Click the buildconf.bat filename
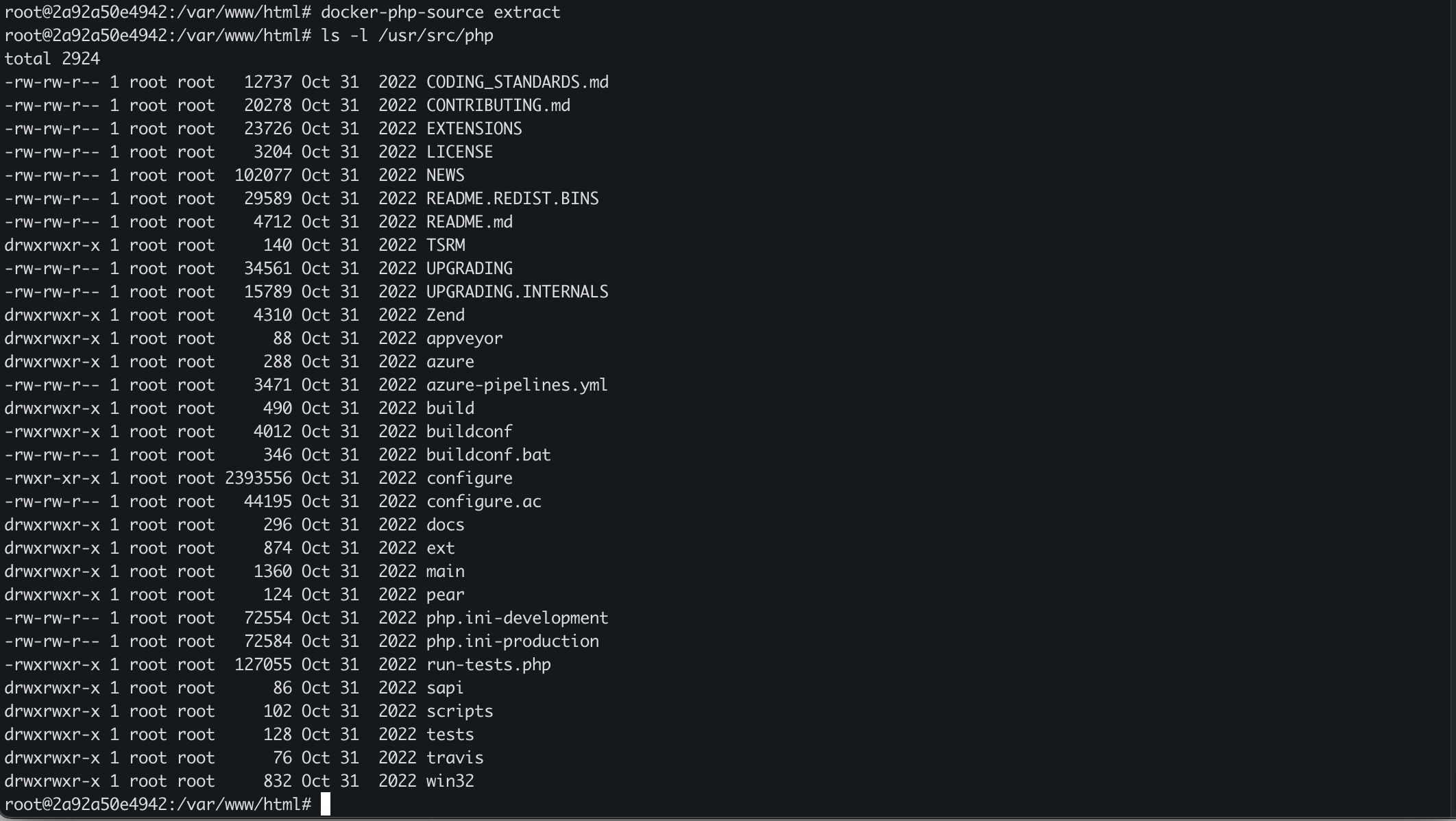Viewport: 1456px width, 821px height. [488, 455]
